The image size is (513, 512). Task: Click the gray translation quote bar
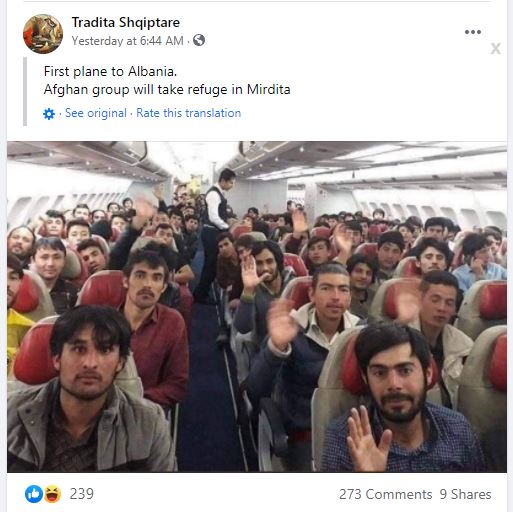pos(25,92)
